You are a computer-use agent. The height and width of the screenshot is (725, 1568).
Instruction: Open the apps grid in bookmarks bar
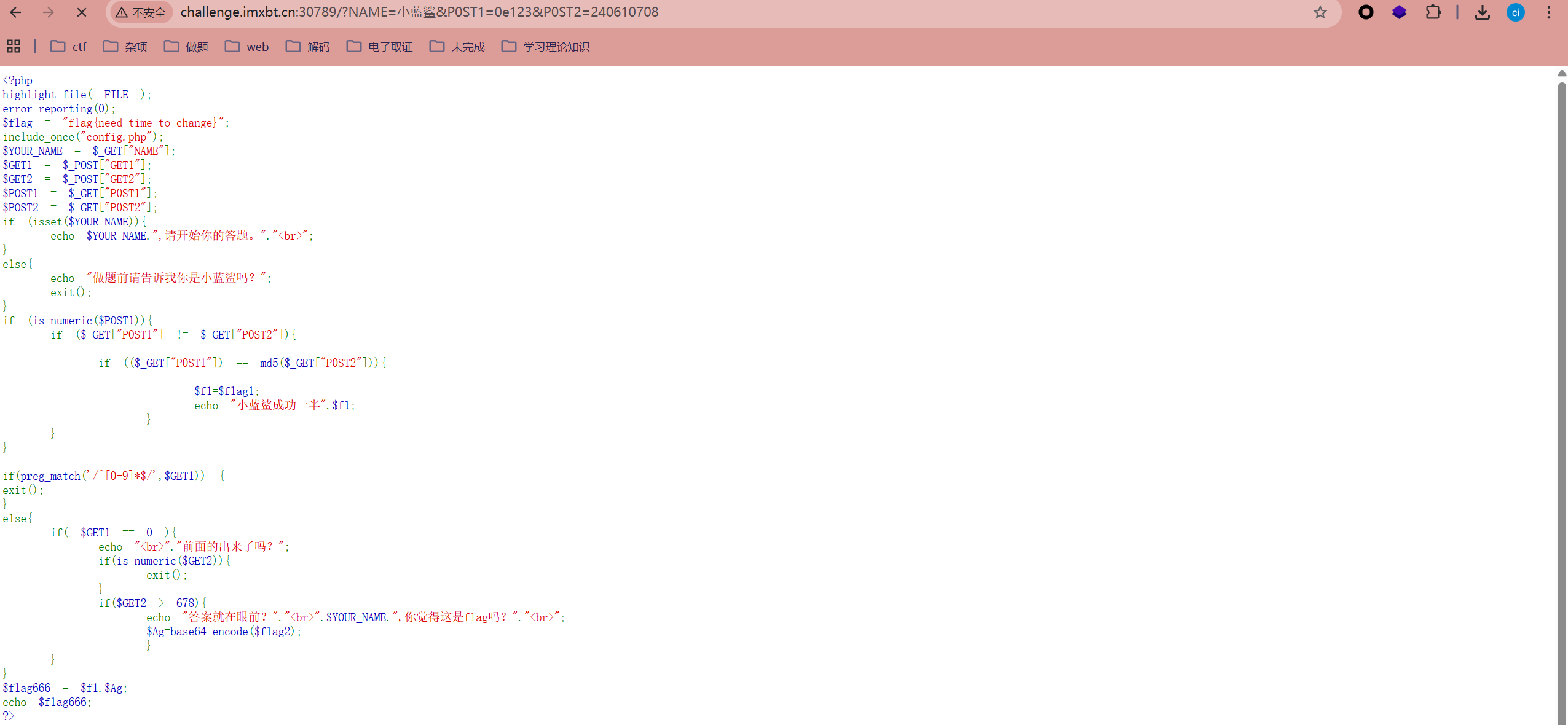tap(14, 47)
